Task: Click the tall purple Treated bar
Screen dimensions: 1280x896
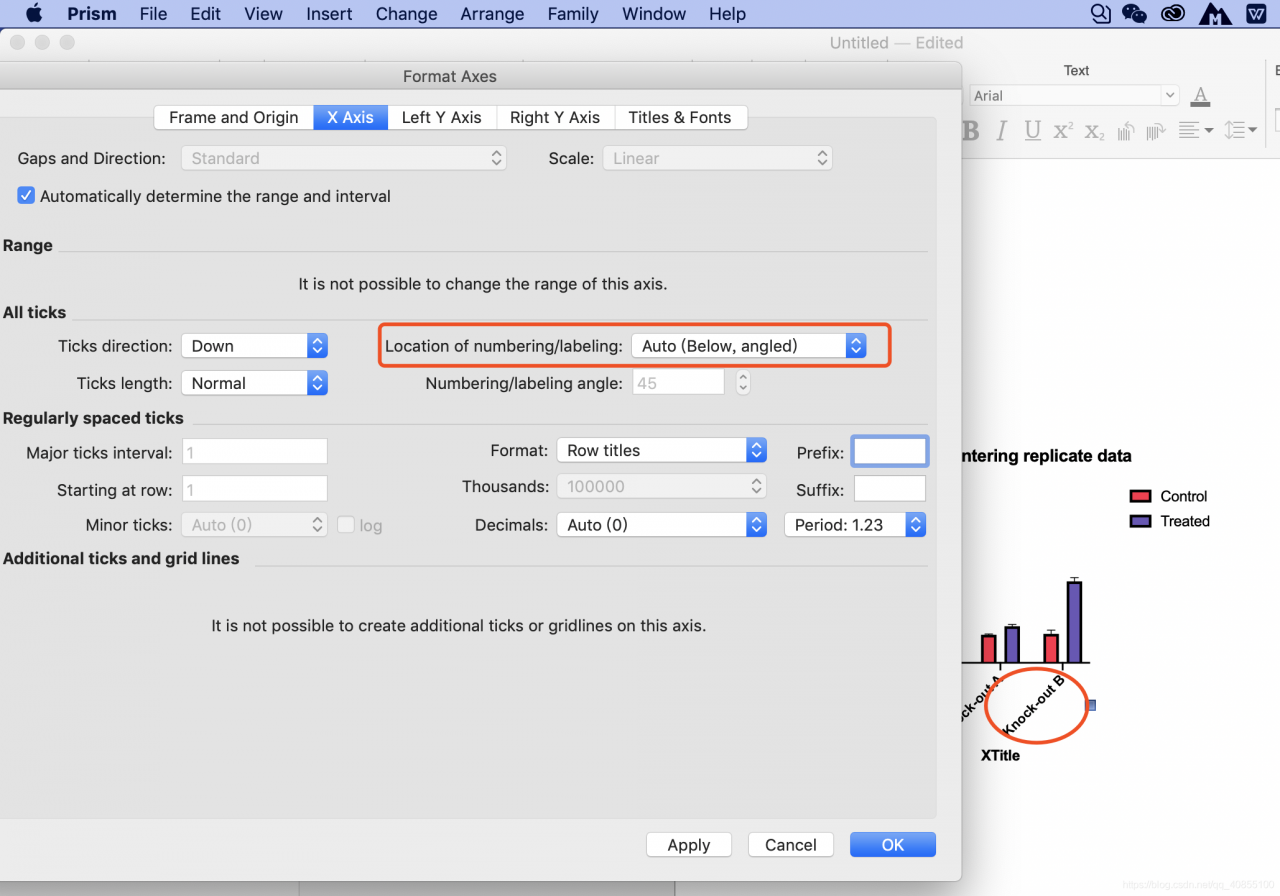Action: [x=1074, y=621]
